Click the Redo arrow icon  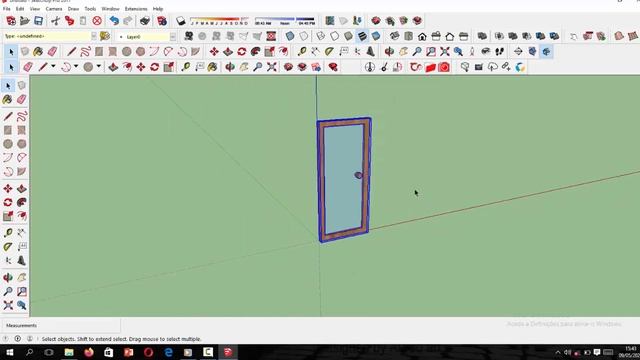coord(128,21)
